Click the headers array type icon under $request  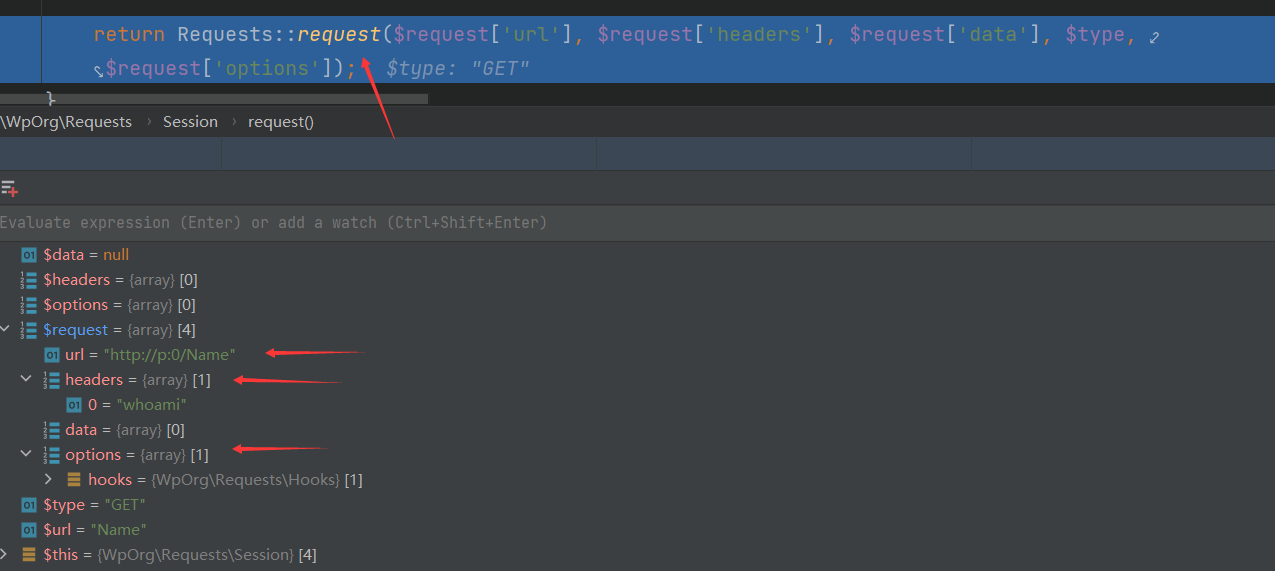tap(51, 380)
